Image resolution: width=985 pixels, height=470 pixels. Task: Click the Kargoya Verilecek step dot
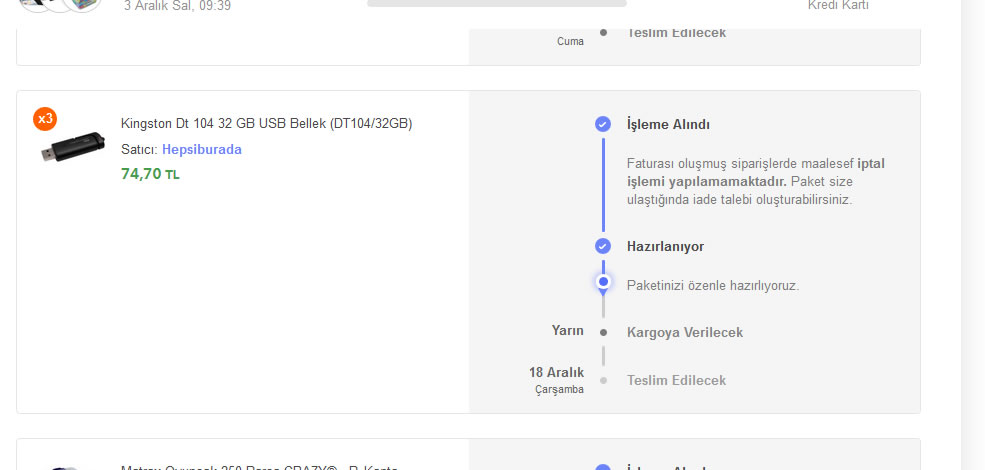coord(603,332)
